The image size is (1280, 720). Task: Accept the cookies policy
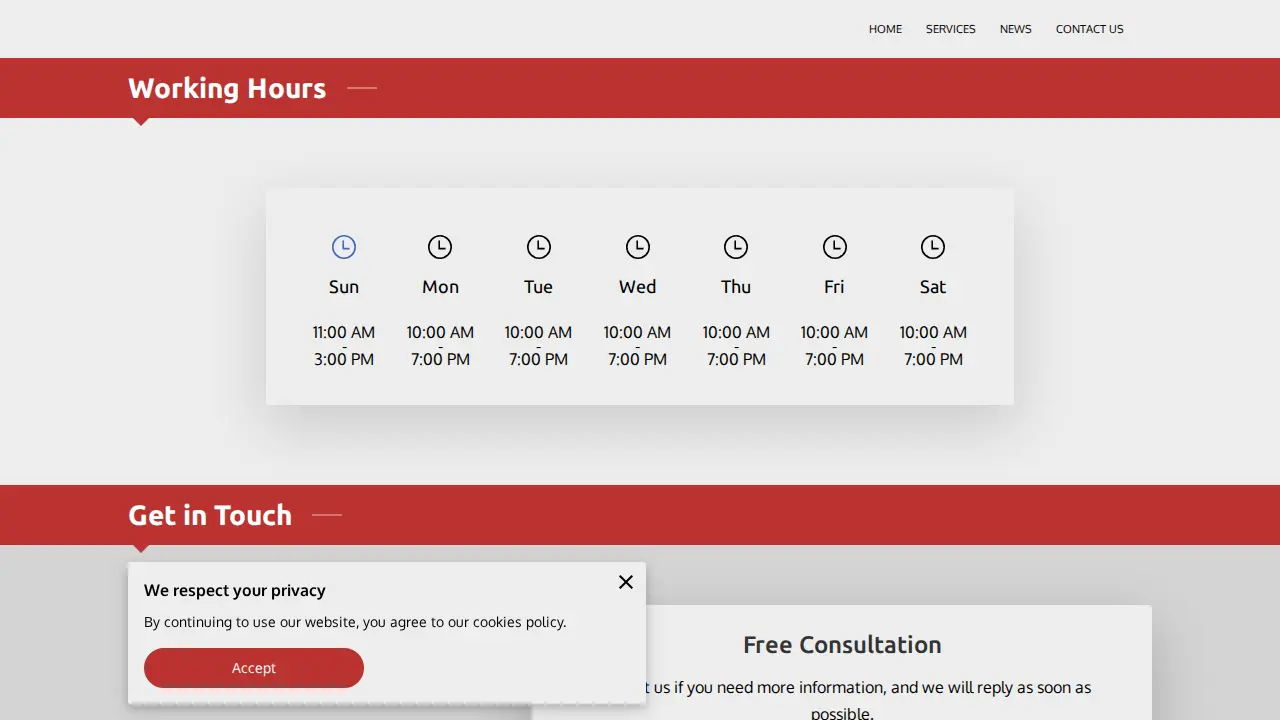pyautogui.click(x=254, y=668)
